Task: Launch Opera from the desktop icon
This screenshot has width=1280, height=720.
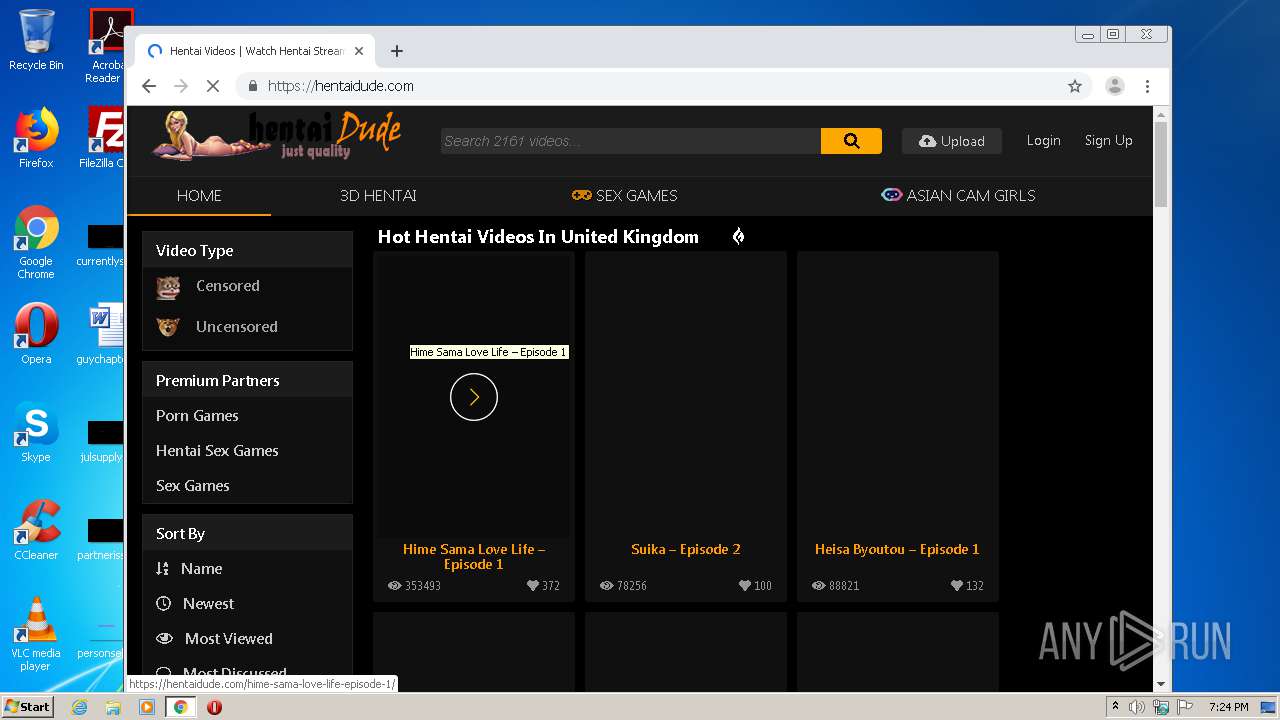Action: [36, 334]
